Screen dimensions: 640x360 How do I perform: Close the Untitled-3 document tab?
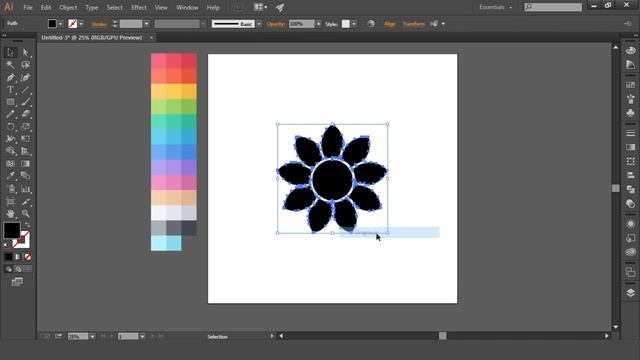(x=151, y=38)
